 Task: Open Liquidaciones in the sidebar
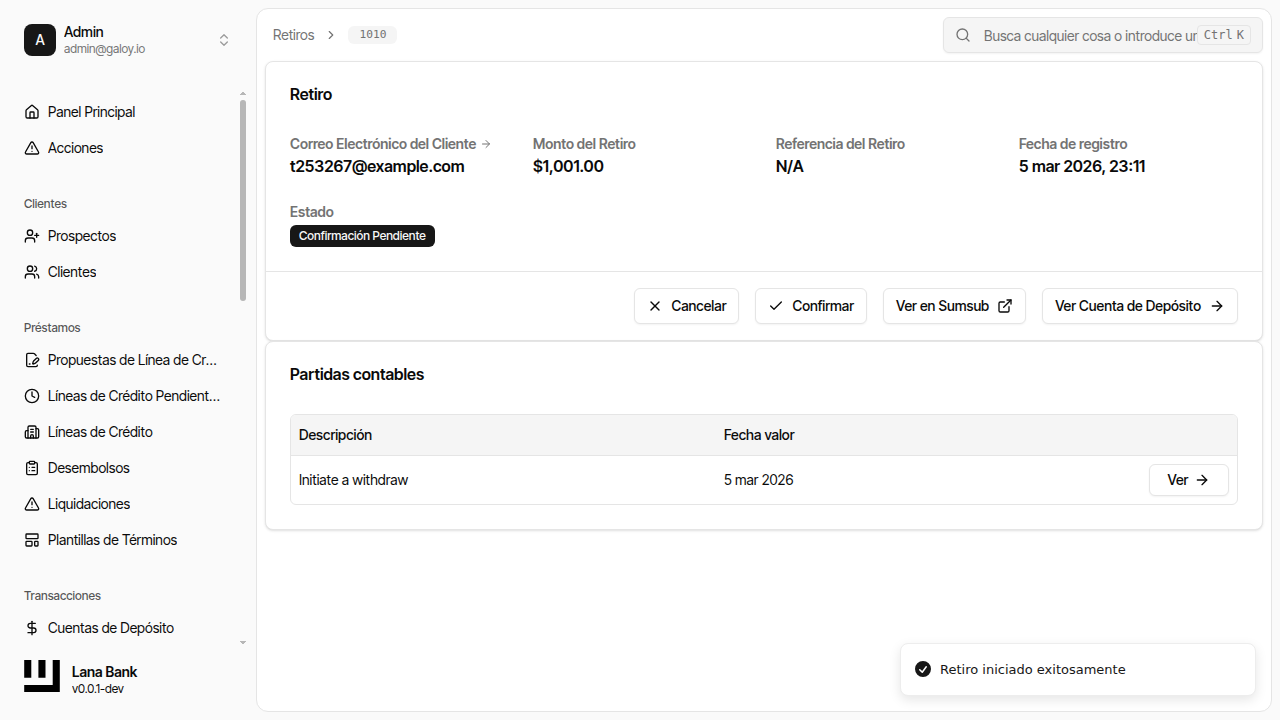tap(89, 504)
